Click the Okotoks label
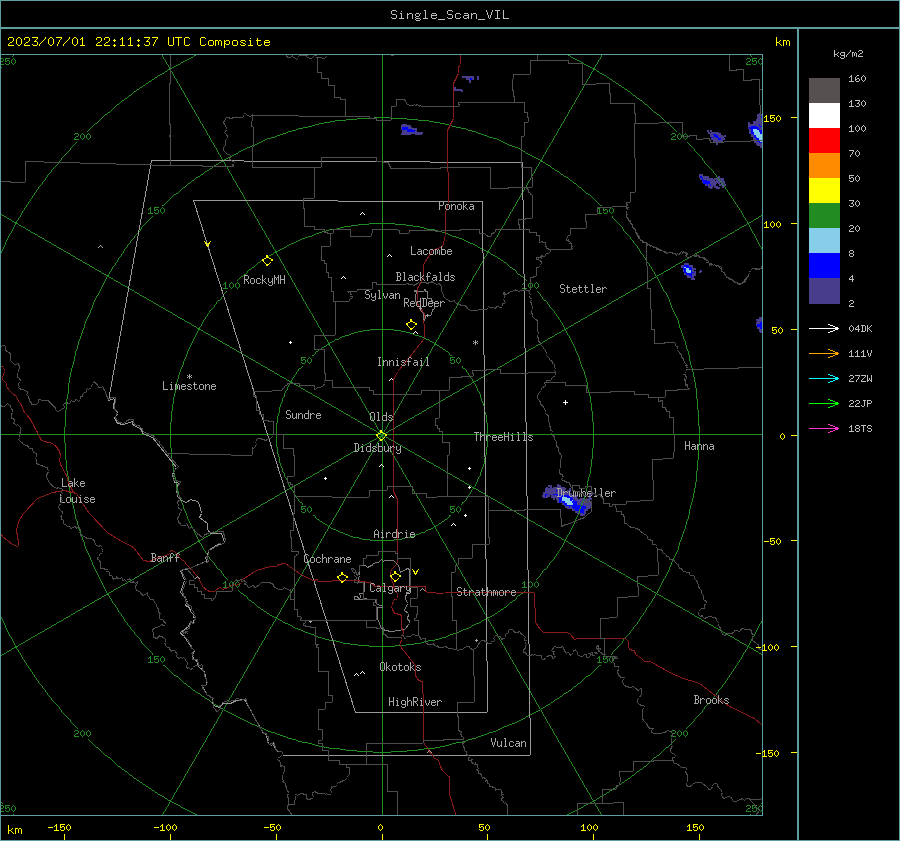Image resolution: width=900 pixels, height=841 pixels. coord(400,667)
